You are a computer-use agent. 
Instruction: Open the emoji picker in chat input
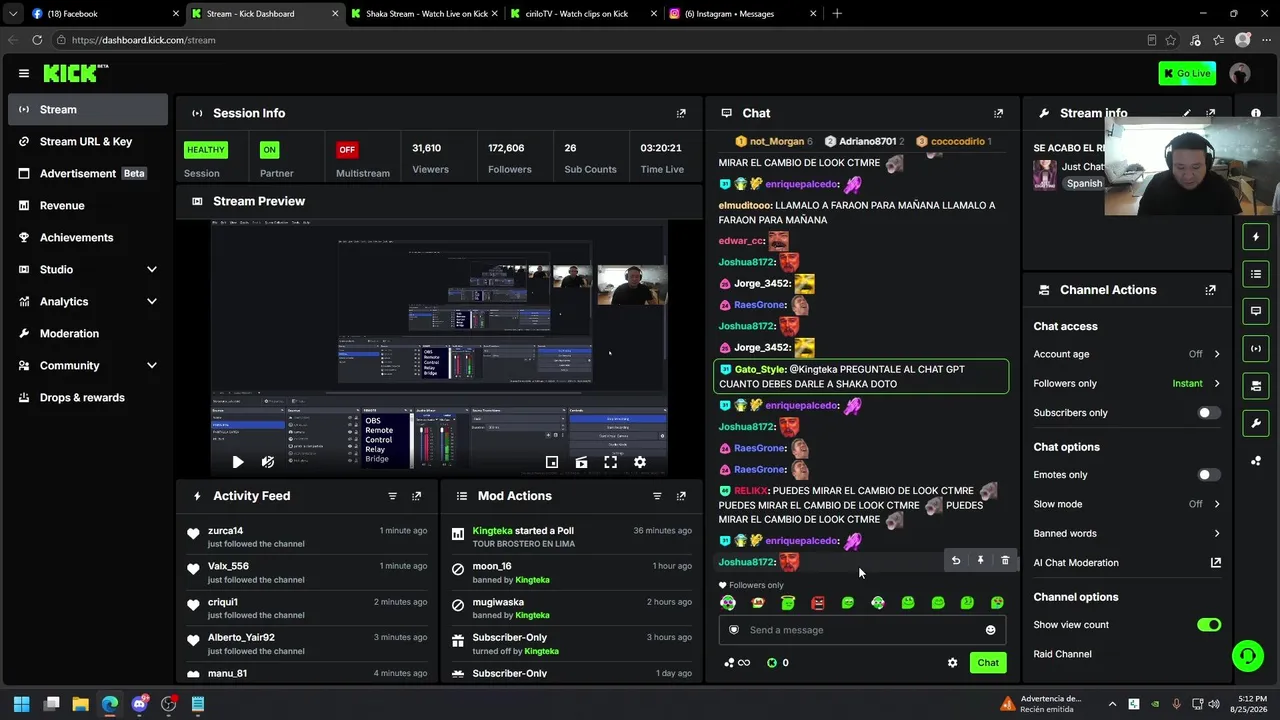(x=991, y=630)
